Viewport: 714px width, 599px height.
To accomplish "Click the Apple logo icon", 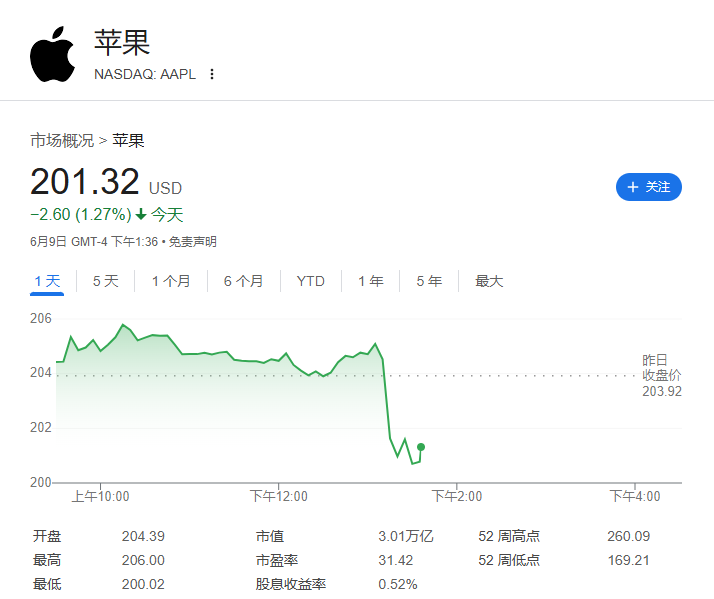I will point(52,54).
